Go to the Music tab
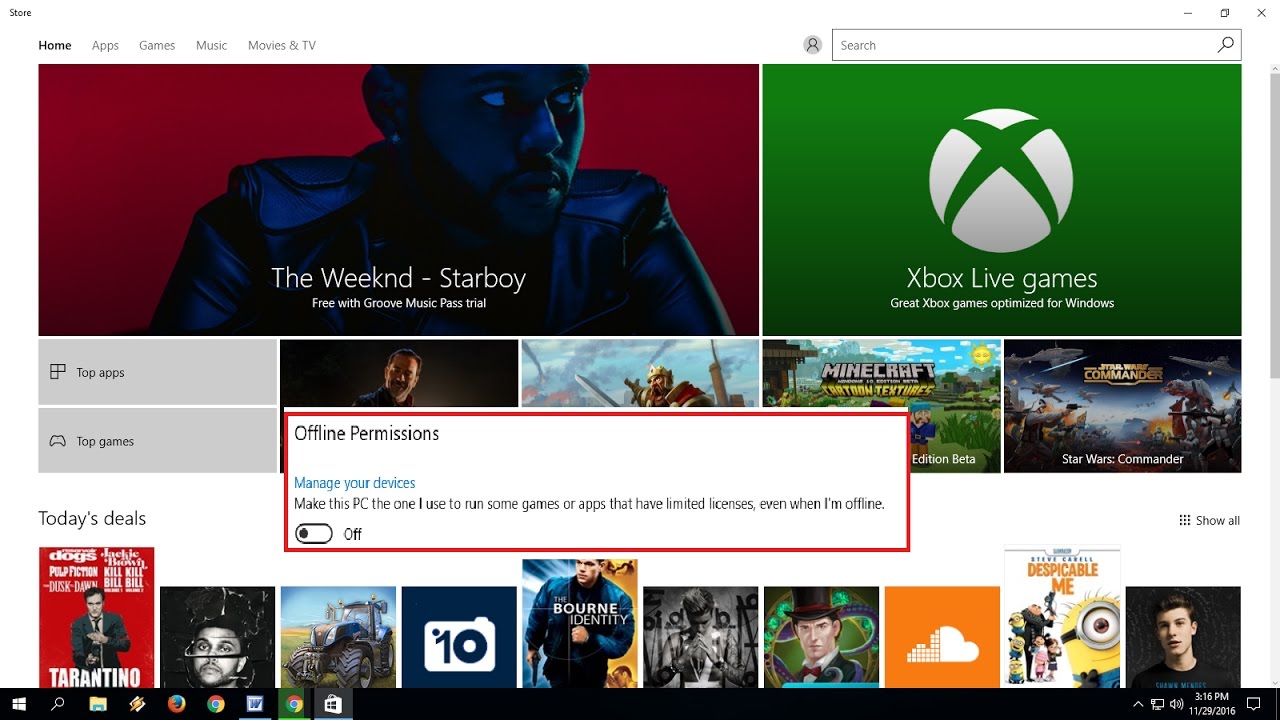The width and height of the screenshot is (1280, 720). (x=212, y=45)
